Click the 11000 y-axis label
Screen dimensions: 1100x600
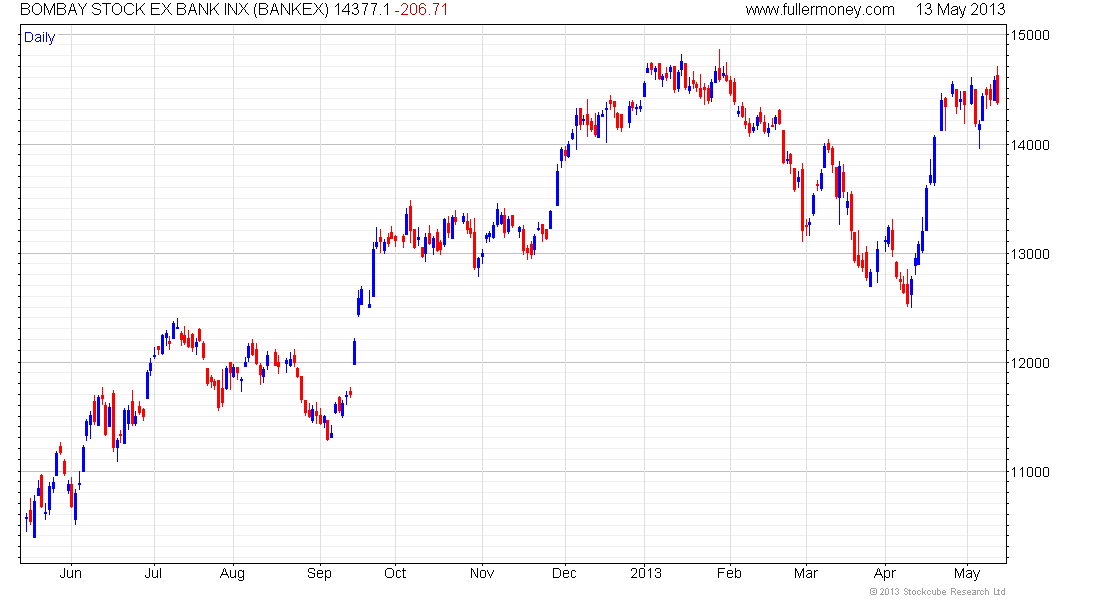1030,472
